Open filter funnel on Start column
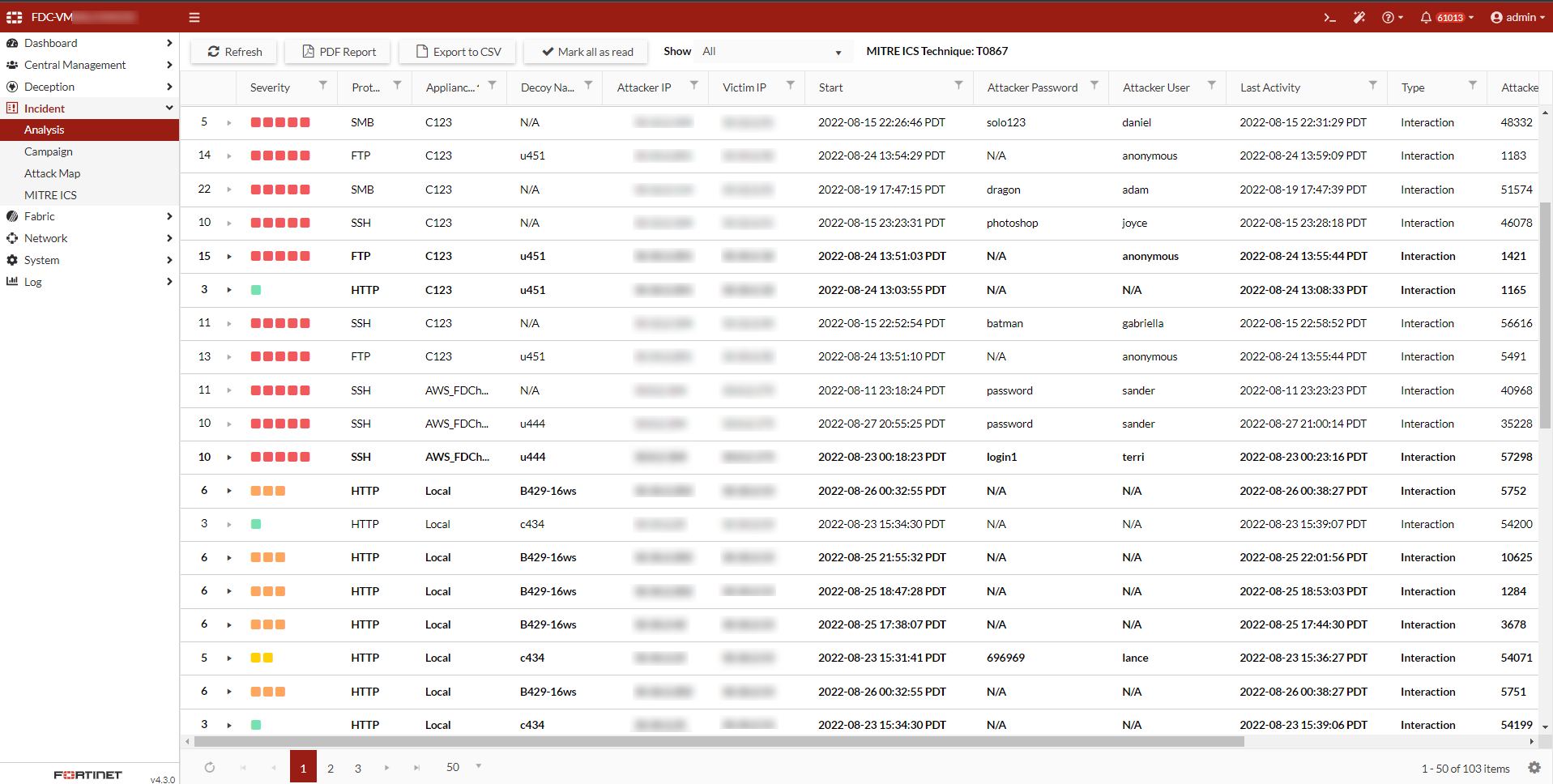 (959, 85)
